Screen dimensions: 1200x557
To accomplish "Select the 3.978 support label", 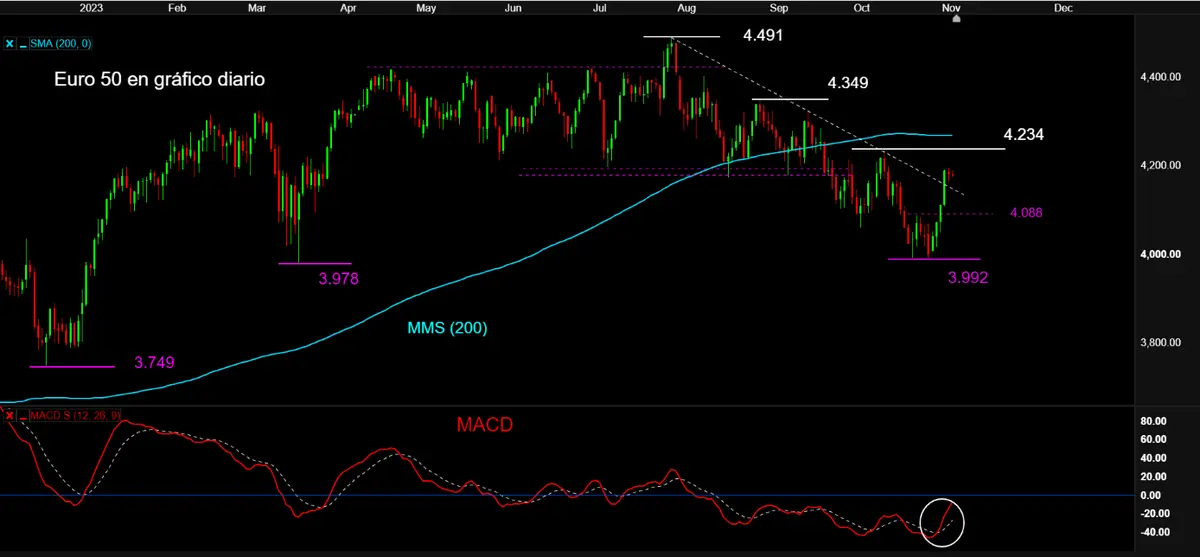I will coord(338,279).
